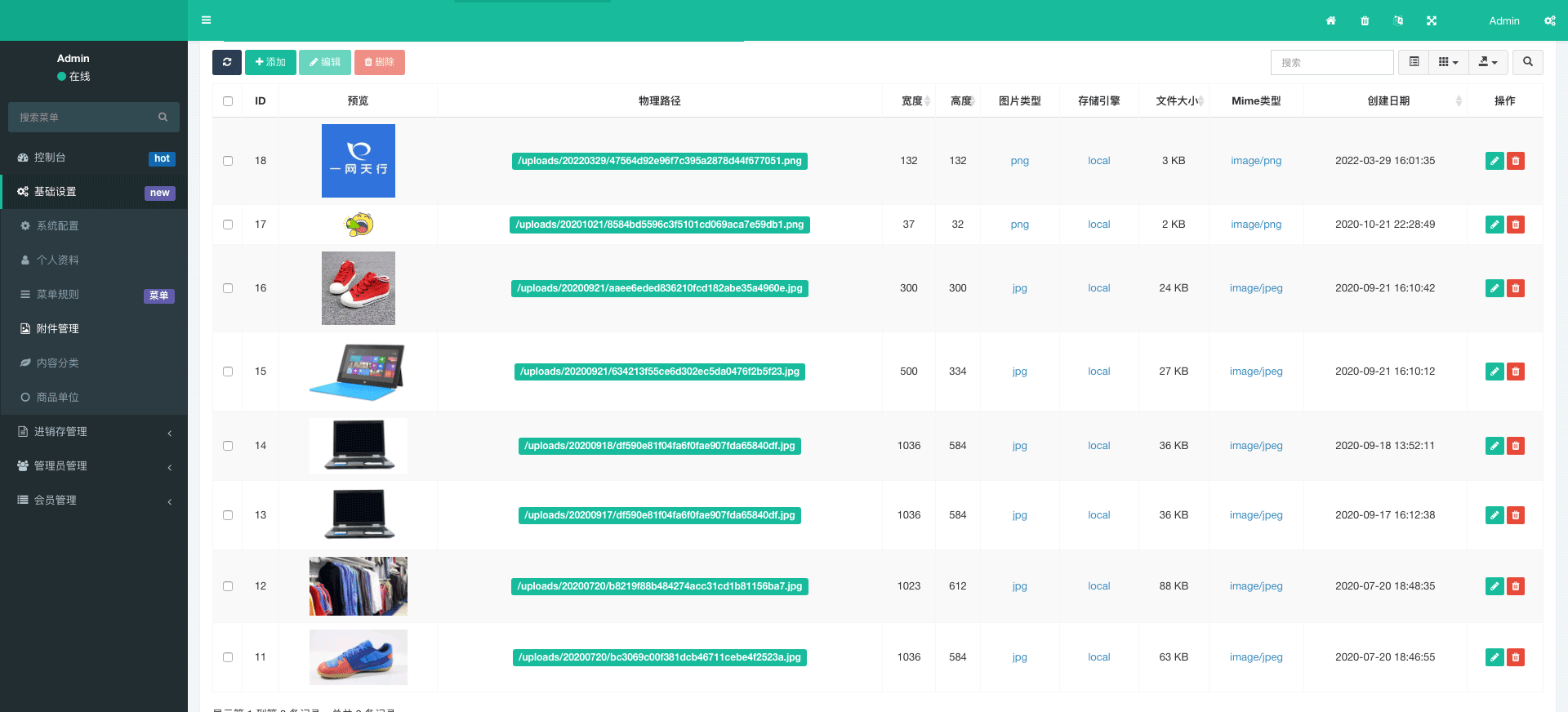The height and width of the screenshot is (712, 1568).
Task: Open the home icon in top bar
Action: (1330, 20)
